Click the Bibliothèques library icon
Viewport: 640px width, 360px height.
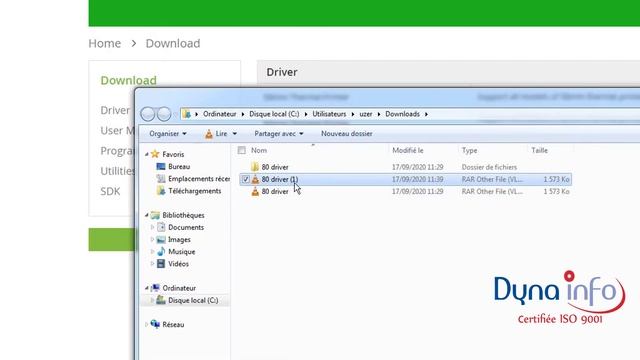click(x=155, y=215)
